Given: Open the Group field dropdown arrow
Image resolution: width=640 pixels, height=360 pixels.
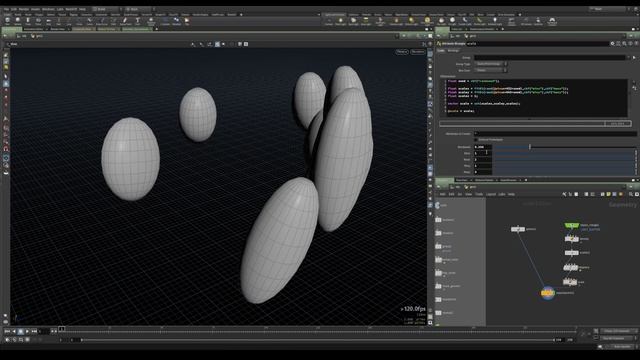Looking at the screenshot, I should point(628,58).
